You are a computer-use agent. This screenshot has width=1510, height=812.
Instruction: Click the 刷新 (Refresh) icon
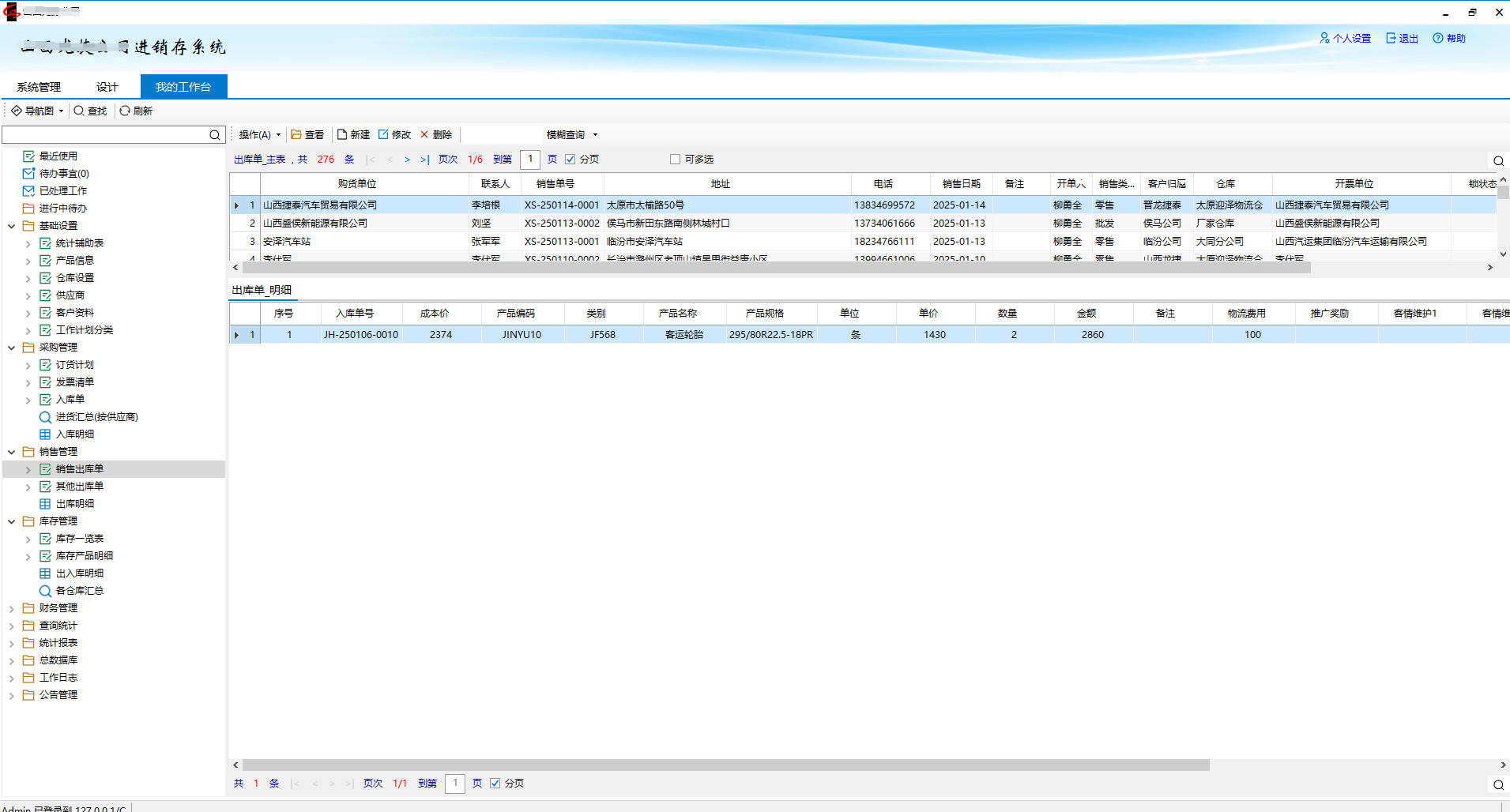(125, 111)
